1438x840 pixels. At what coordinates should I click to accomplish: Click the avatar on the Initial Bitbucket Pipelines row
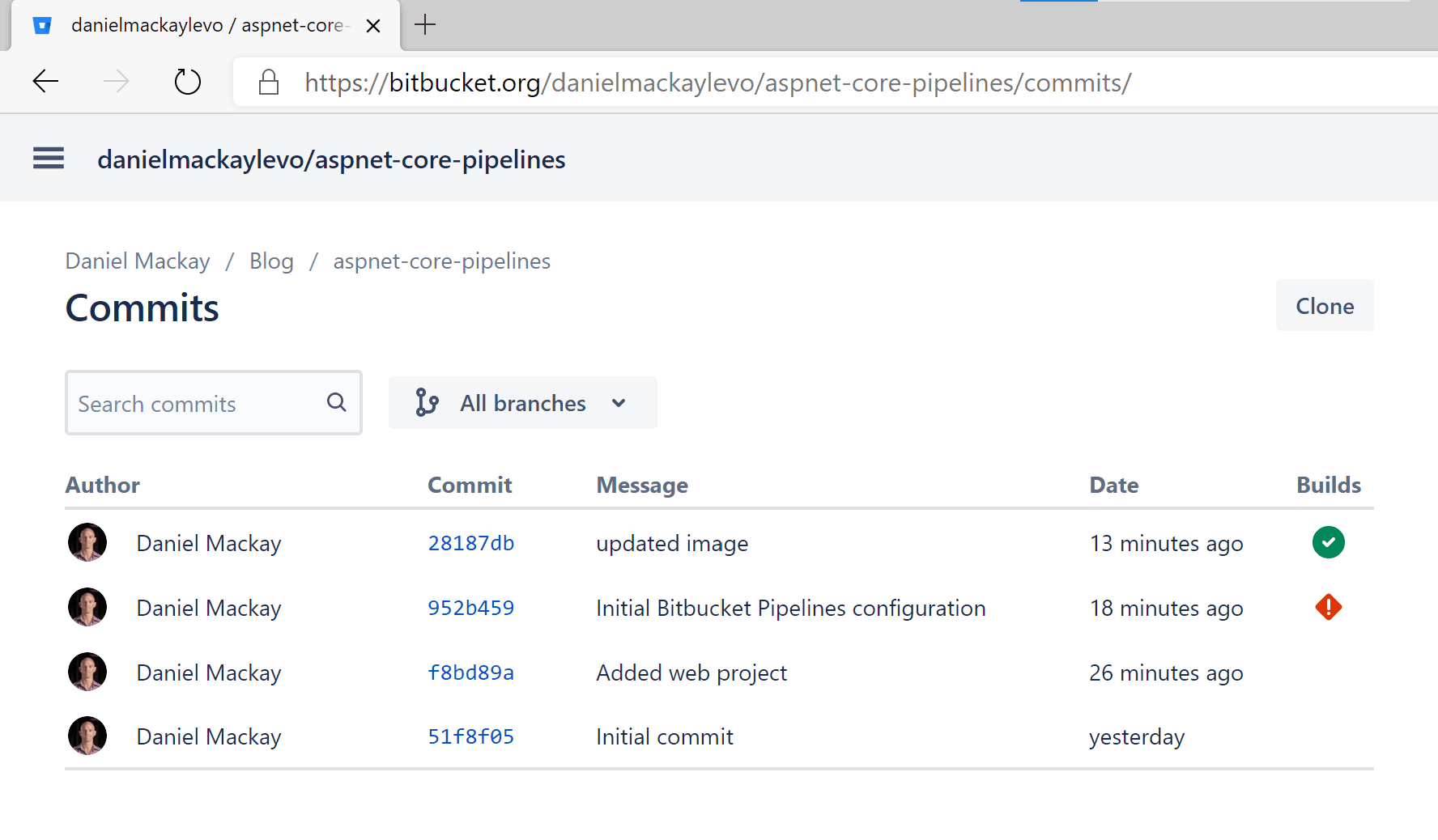tap(87, 607)
